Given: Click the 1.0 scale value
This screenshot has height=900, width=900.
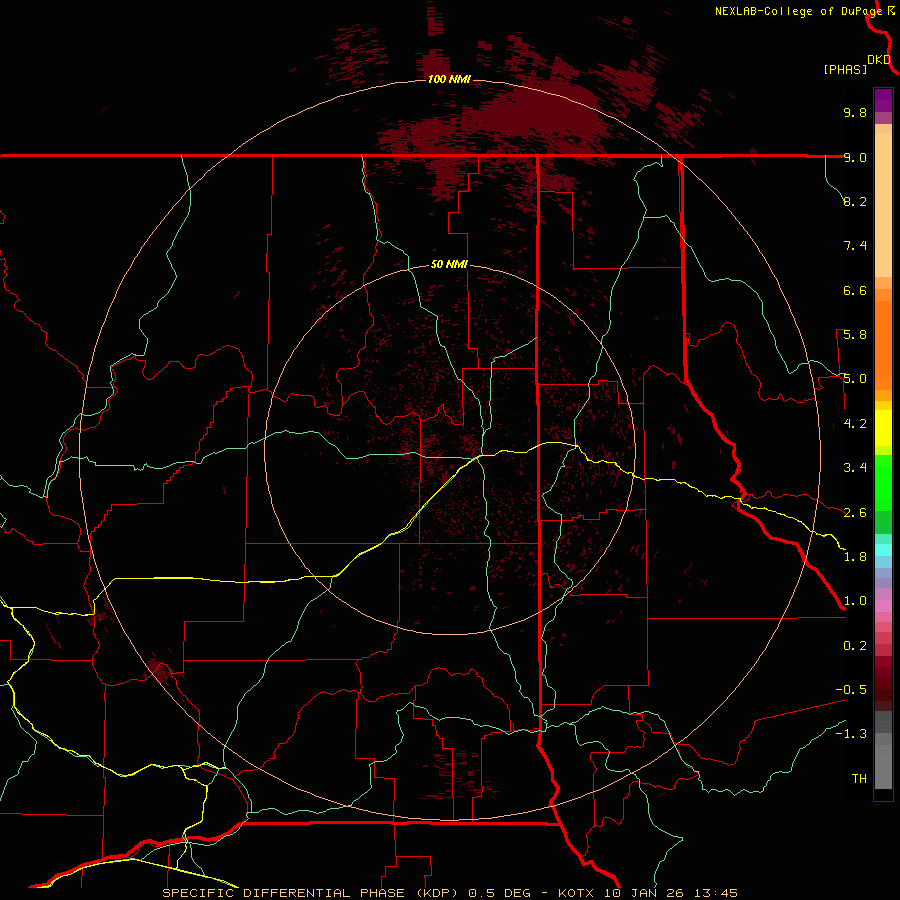Looking at the screenshot, I should point(855,601).
